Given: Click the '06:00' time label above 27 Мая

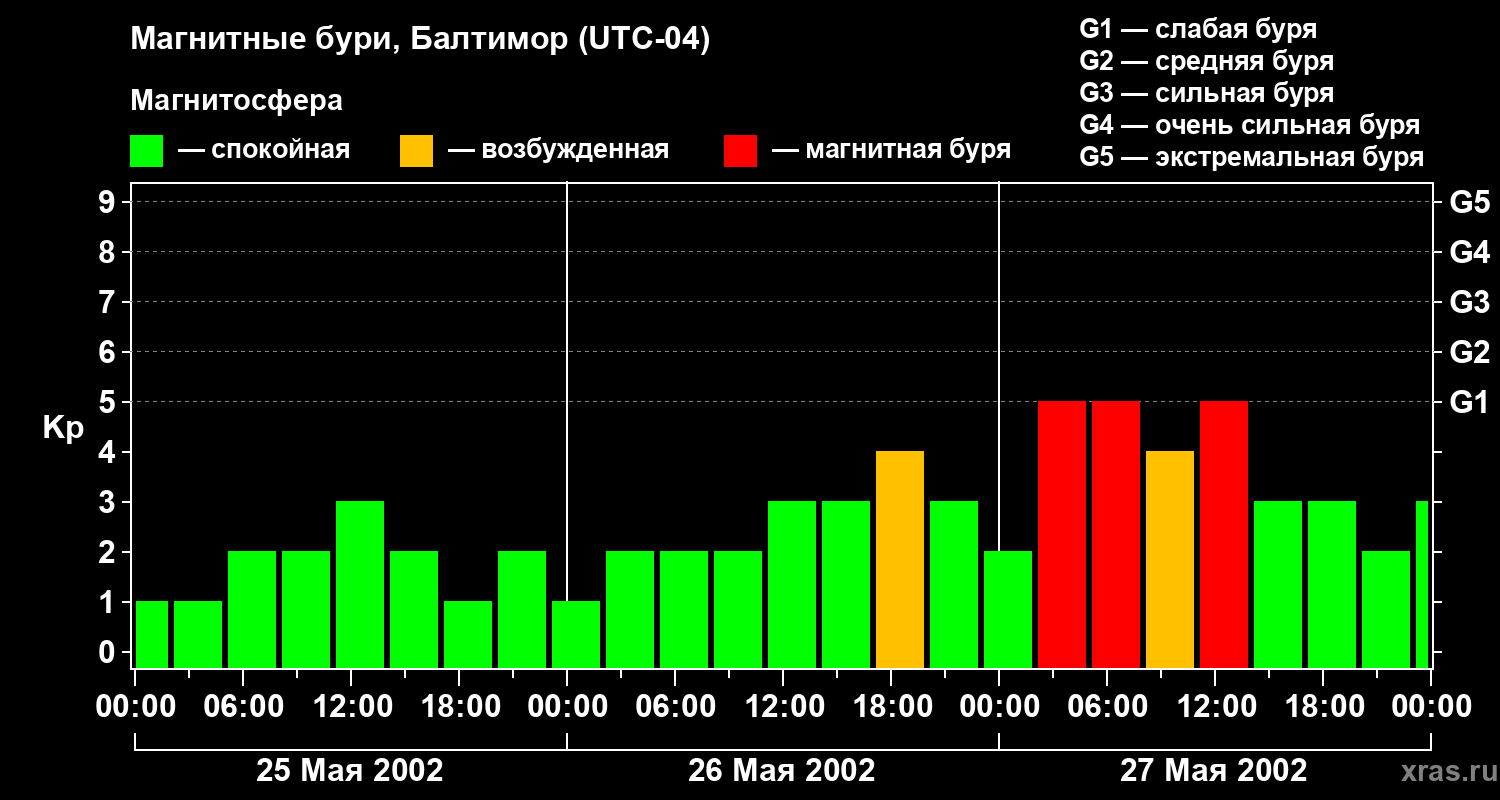Looking at the screenshot, I should point(1107,706).
